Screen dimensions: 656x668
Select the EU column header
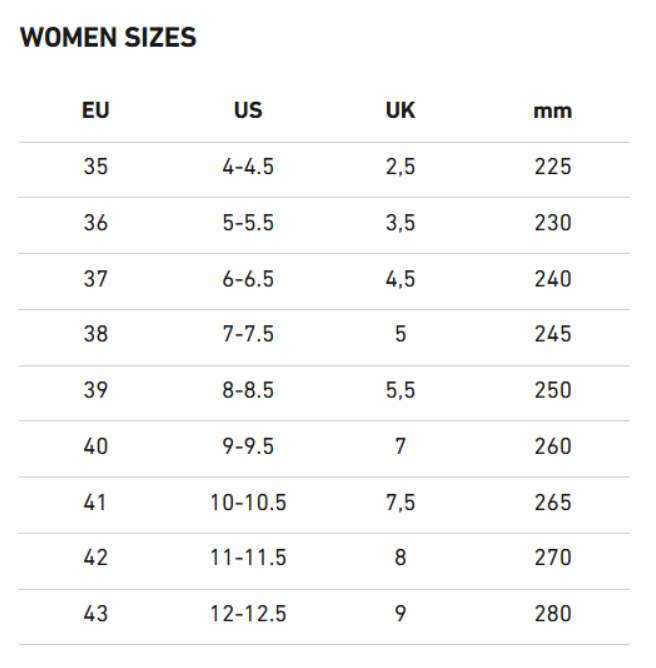[95, 110]
